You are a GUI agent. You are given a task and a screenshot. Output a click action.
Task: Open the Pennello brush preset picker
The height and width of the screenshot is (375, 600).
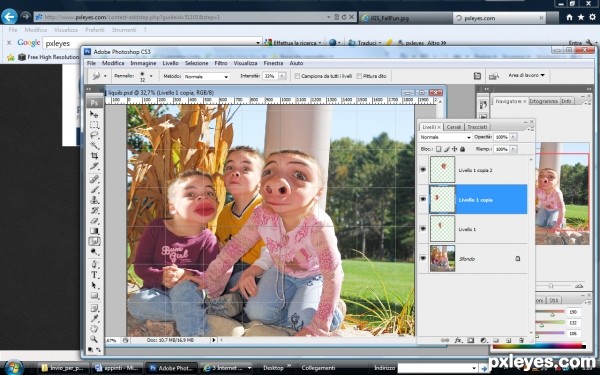tap(151, 76)
